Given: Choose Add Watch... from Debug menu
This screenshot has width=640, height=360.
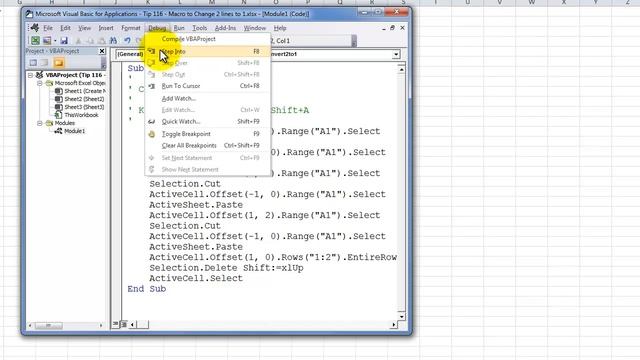Looking at the screenshot, I should pos(207,98).
